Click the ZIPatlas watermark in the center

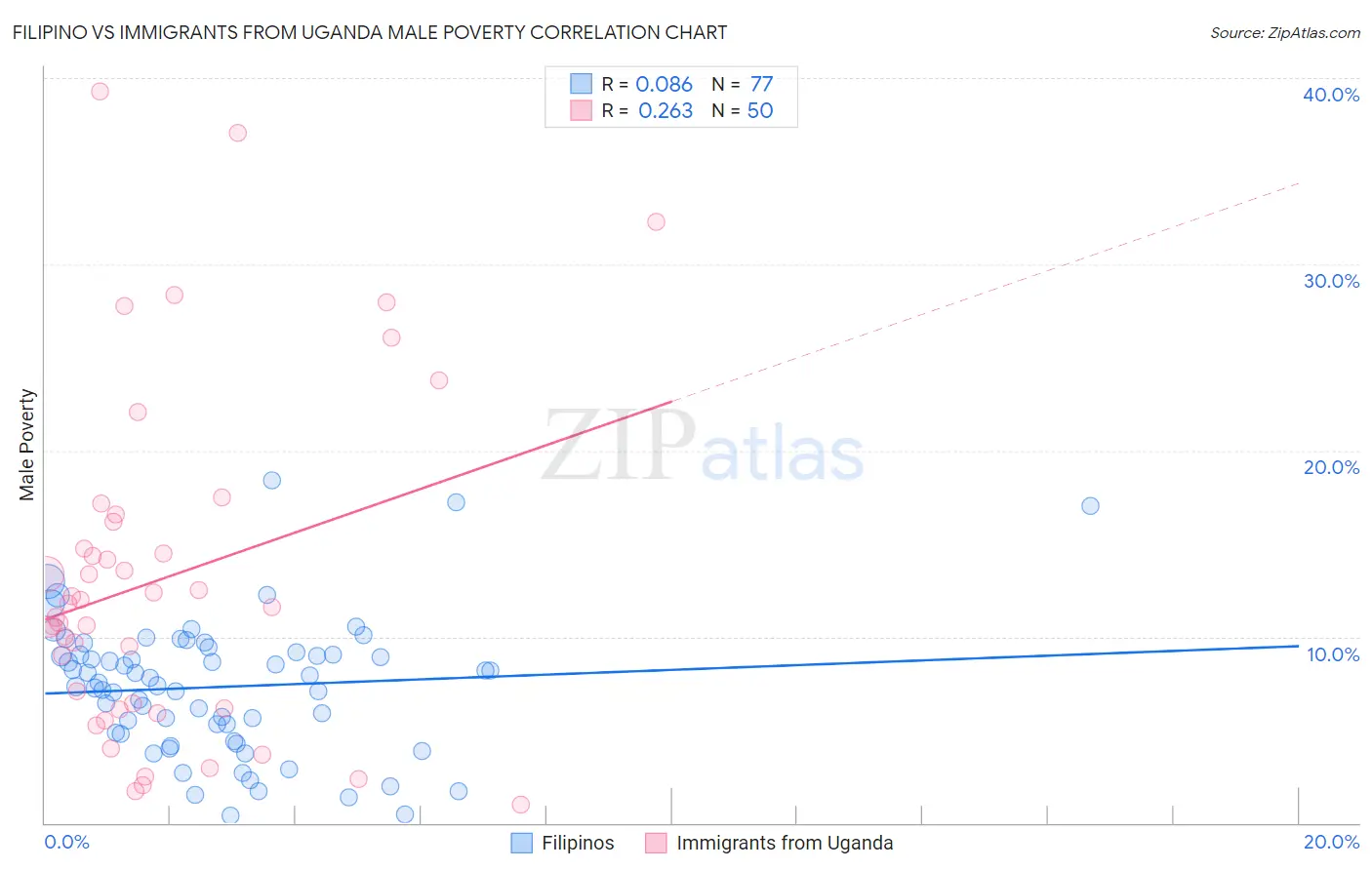[x=703, y=447]
